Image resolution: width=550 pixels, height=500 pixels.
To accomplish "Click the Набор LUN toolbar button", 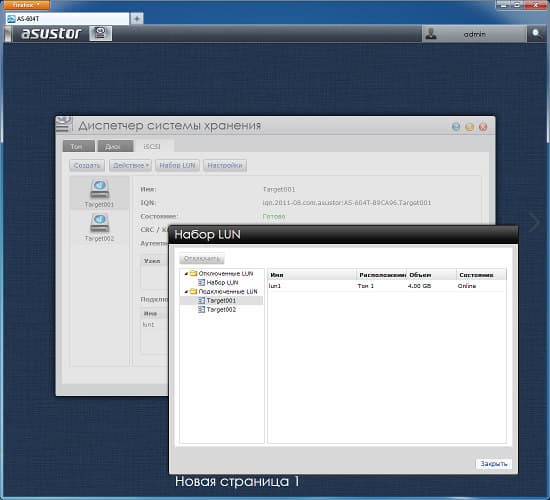I will pos(177,165).
